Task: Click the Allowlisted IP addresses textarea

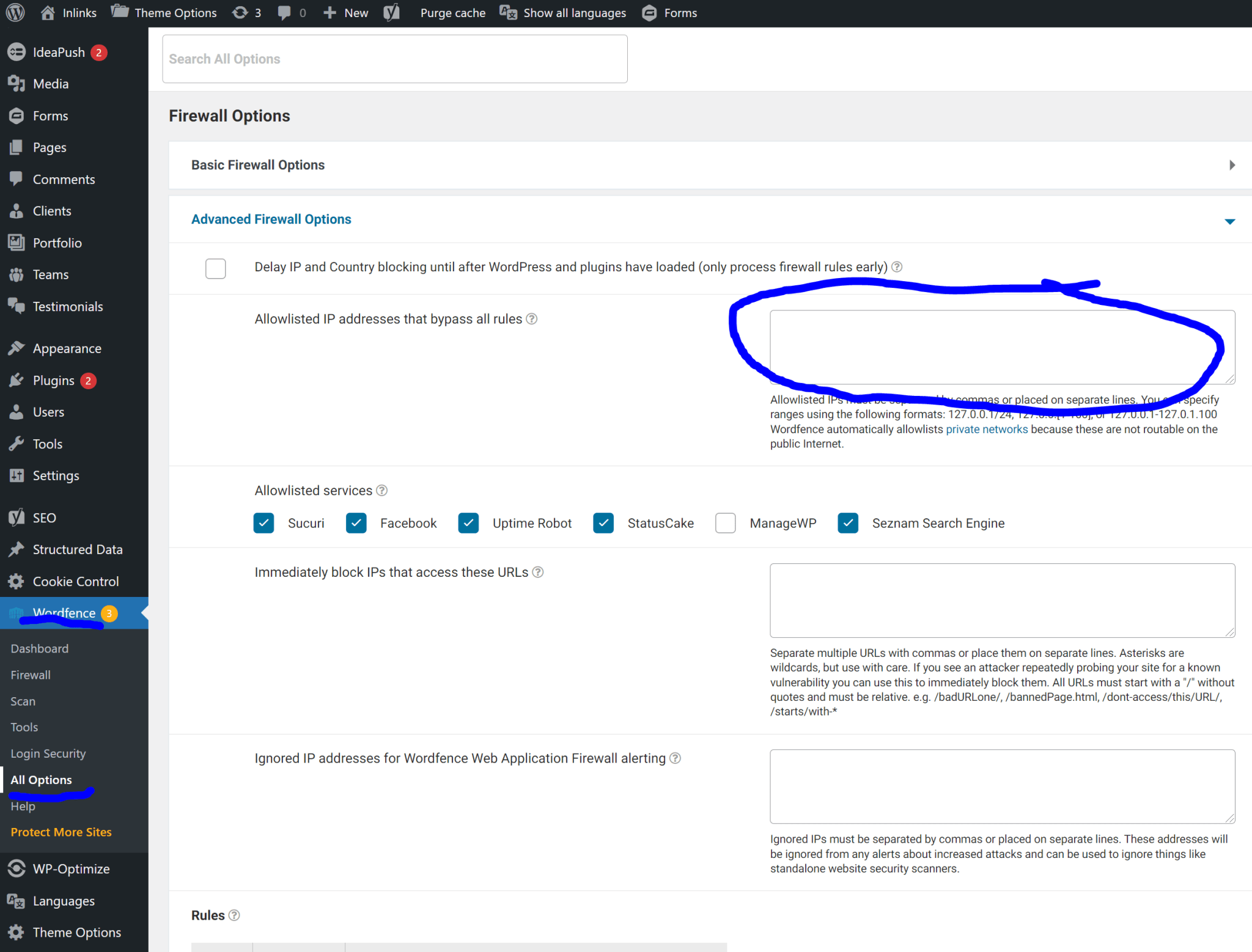Action: (1003, 347)
